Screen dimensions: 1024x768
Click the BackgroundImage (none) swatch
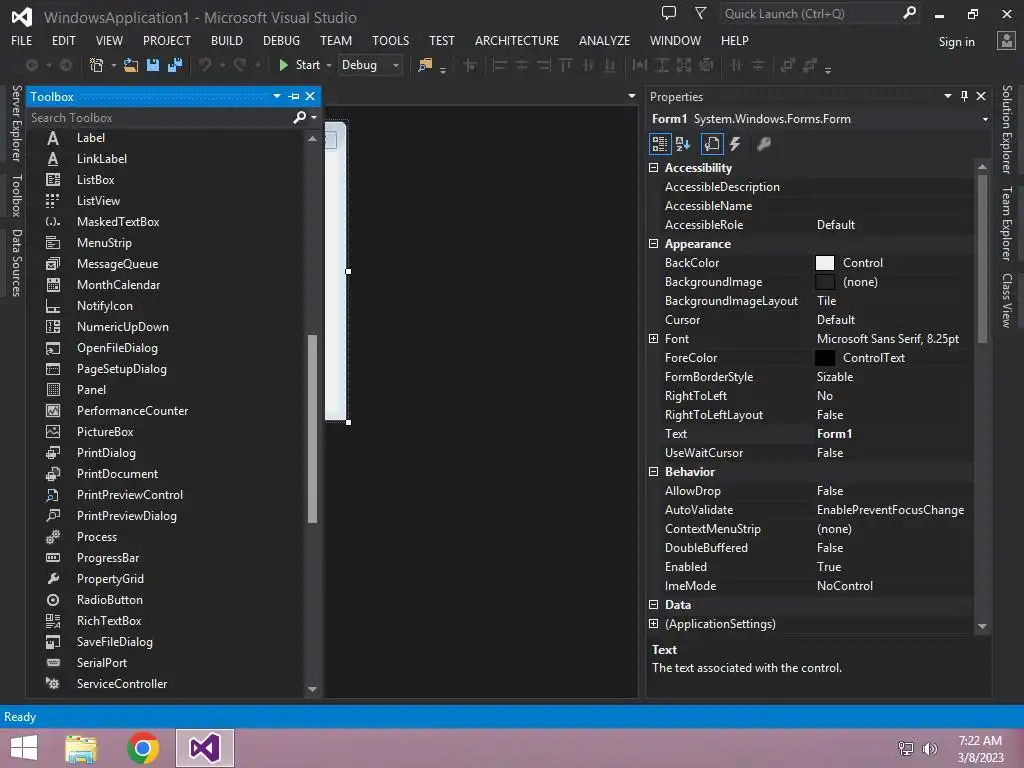825,281
